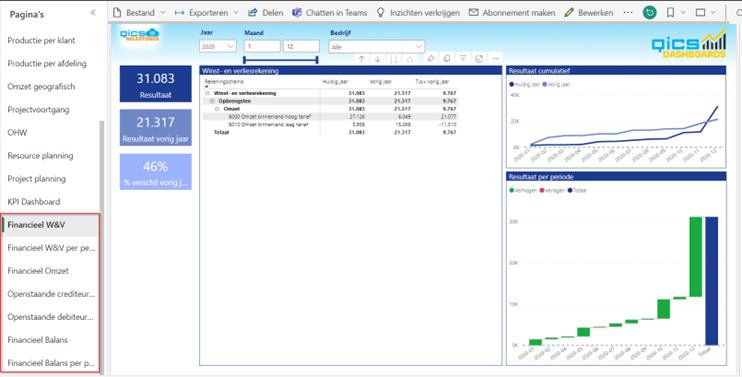The width and height of the screenshot is (742, 377).
Task: Pin the Winst- en verliesrekening visual
Action: [430, 59]
